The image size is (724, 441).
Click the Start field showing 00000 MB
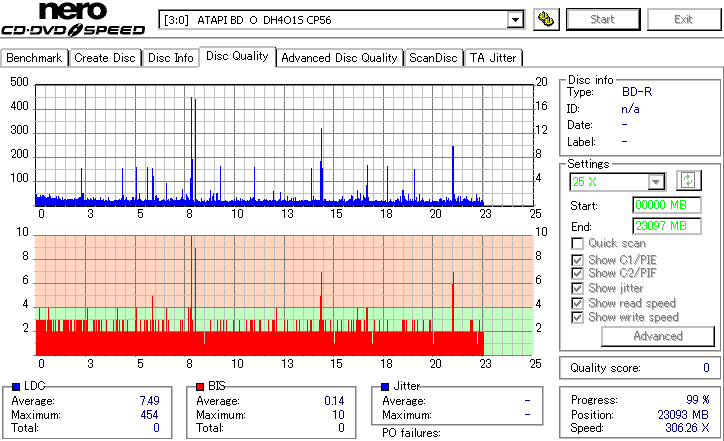point(667,205)
